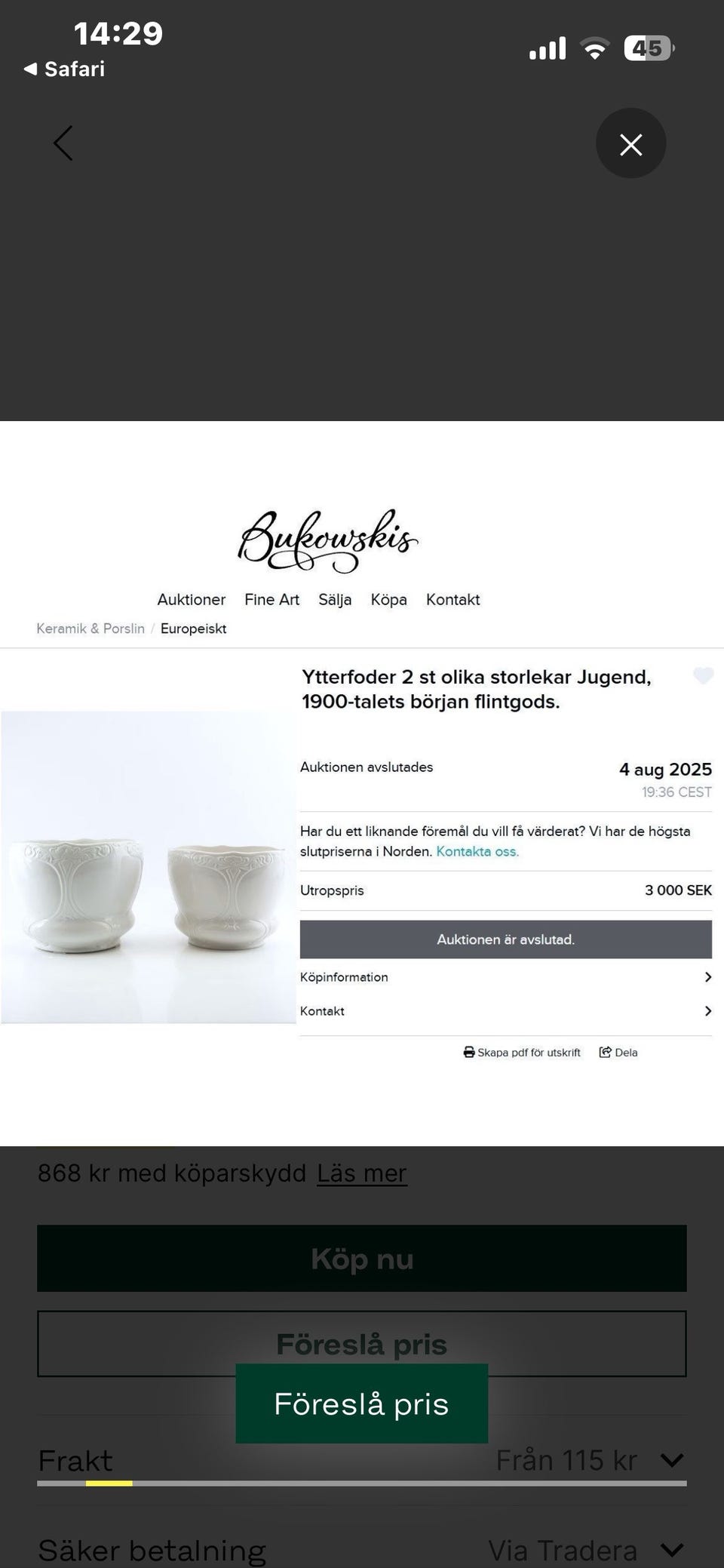This screenshot has width=724, height=1568.
Task: Toggle the heart favorite icon
Action: click(703, 675)
